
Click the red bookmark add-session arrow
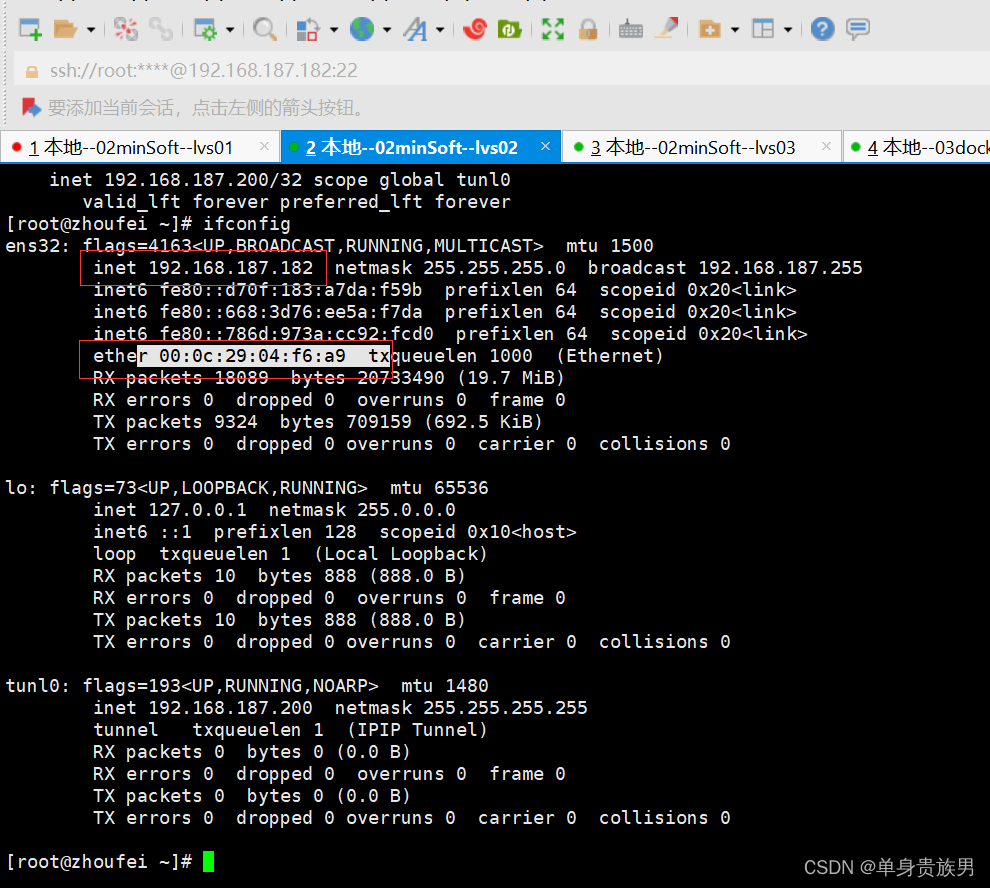[x=31, y=107]
